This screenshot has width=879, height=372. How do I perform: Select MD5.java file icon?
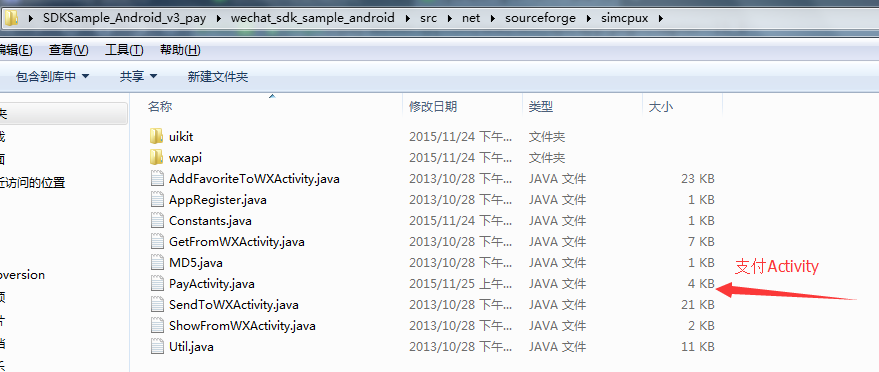coord(157,263)
